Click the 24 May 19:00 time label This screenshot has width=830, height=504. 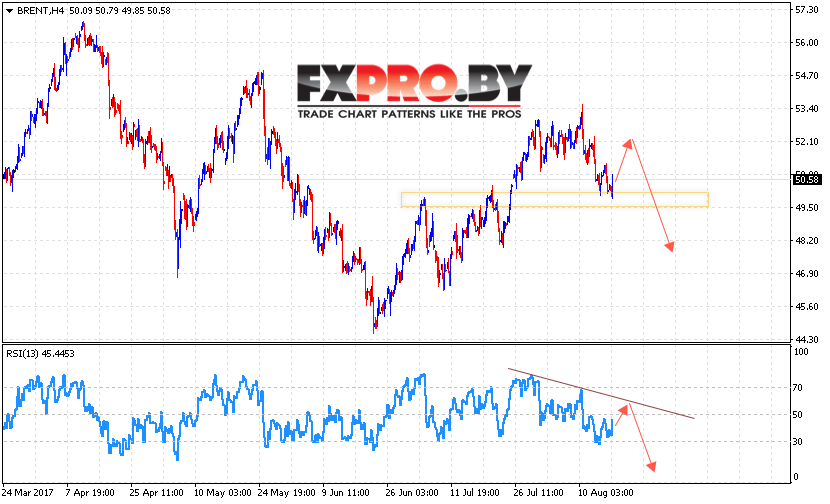[287, 493]
